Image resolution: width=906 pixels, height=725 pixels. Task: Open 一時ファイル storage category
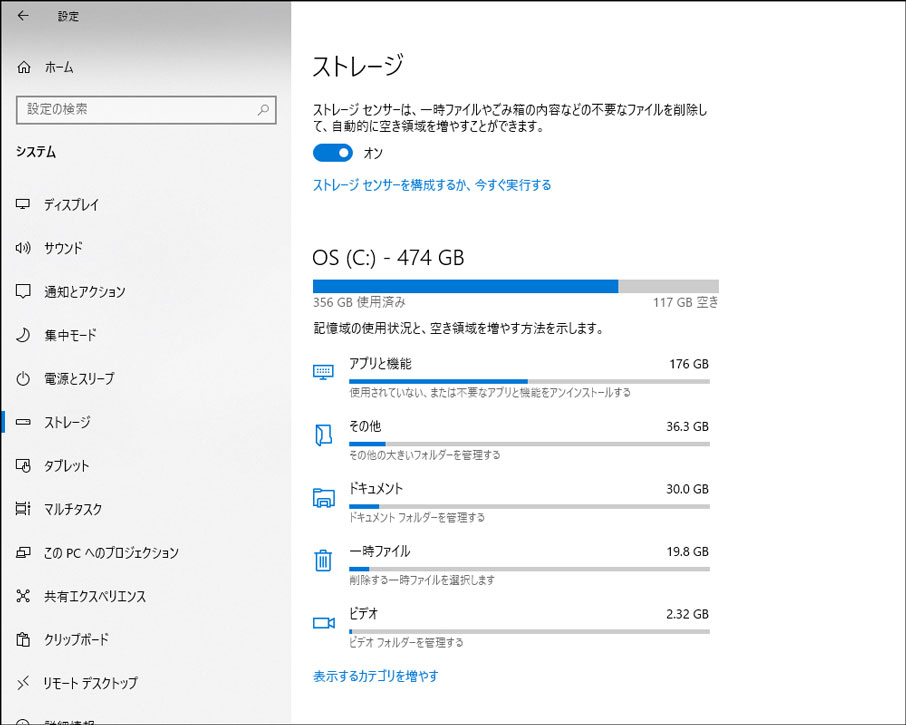point(511,564)
